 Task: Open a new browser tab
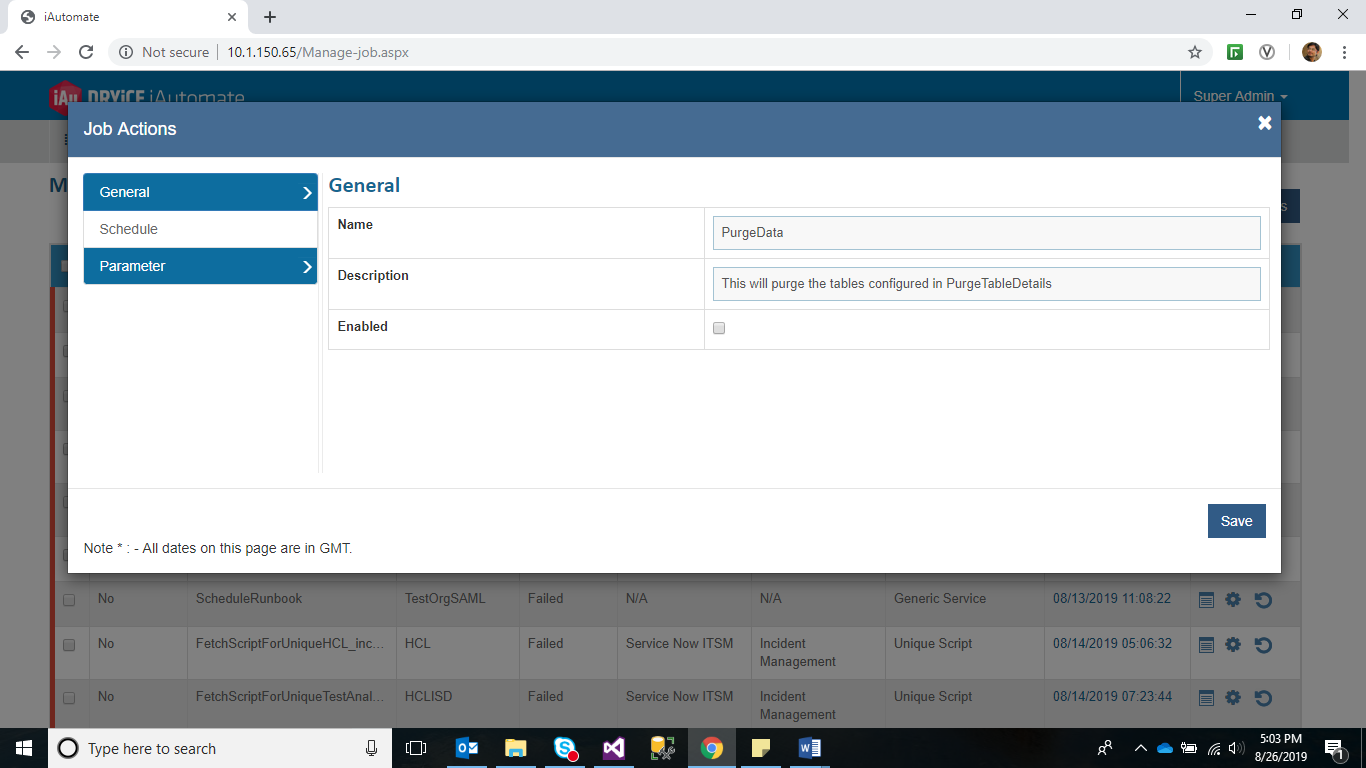pyautogui.click(x=270, y=17)
